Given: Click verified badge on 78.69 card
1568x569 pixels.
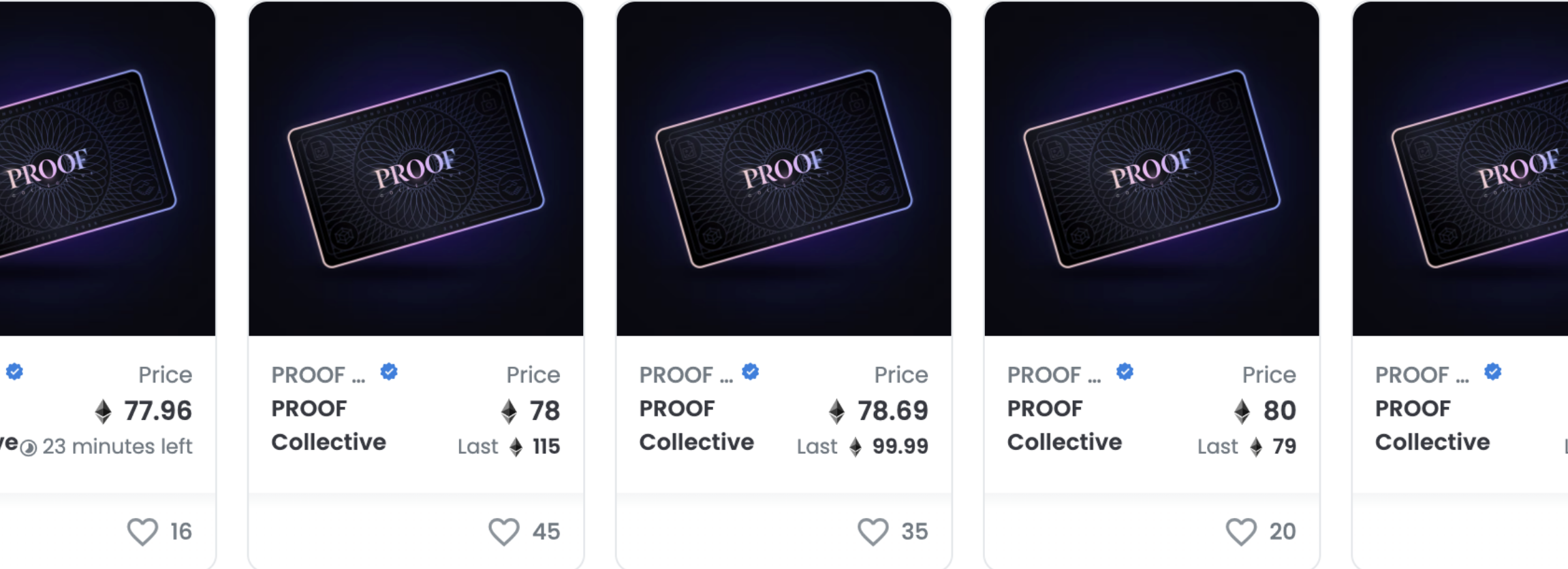Looking at the screenshot, I should click(751, 372).
